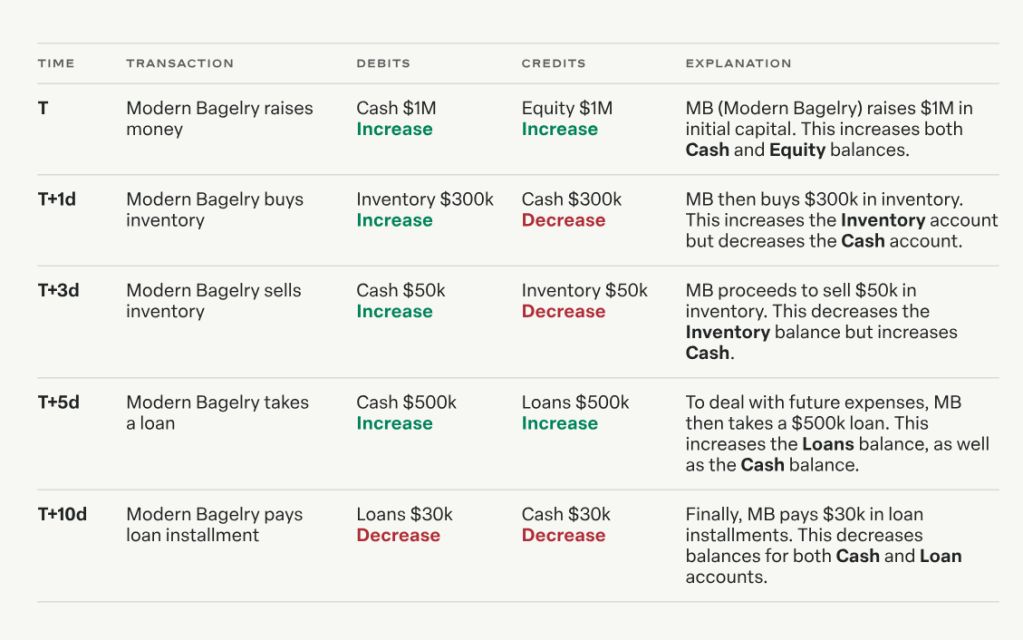Viewport: 1023px width, 640px height.
Task: Click the TIME column header
Action: click(56, 63)
